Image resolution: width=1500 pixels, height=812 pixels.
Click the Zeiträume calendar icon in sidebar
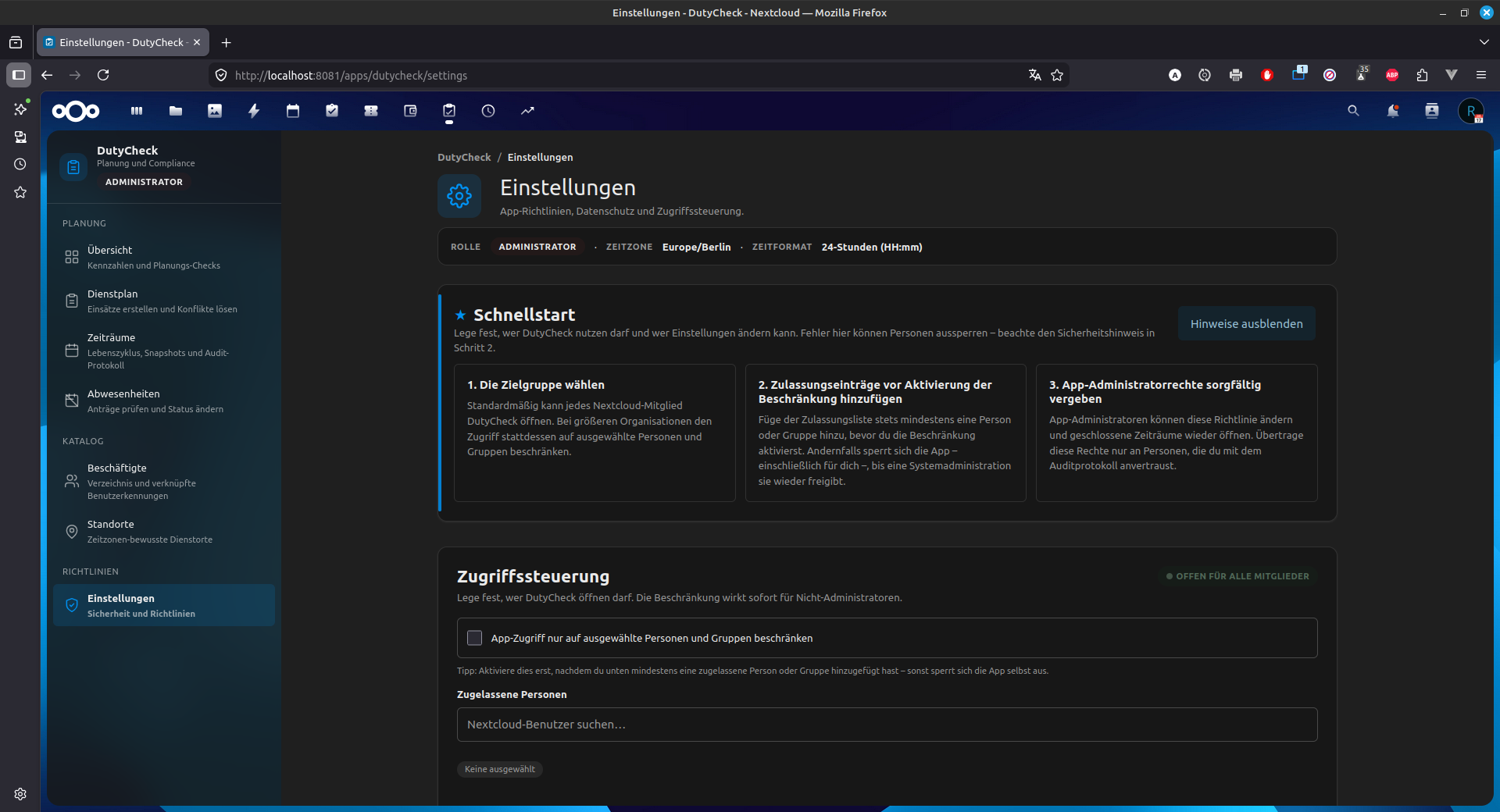tap(72, 351)
